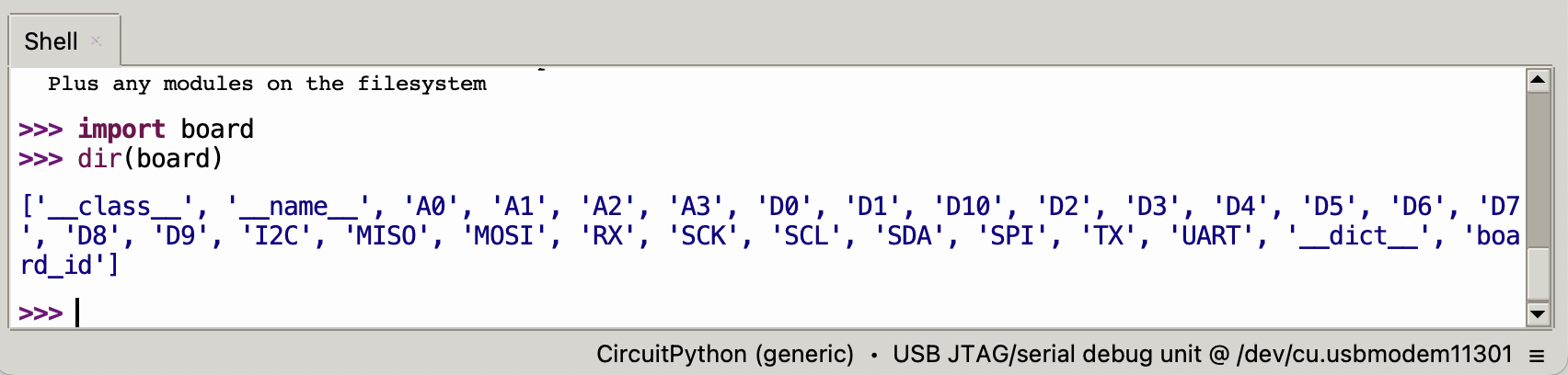Click the 'SDA' pin name in output
Image resolution: width=1568 pixels, height=375 pixels.
[x=909, y=236]
